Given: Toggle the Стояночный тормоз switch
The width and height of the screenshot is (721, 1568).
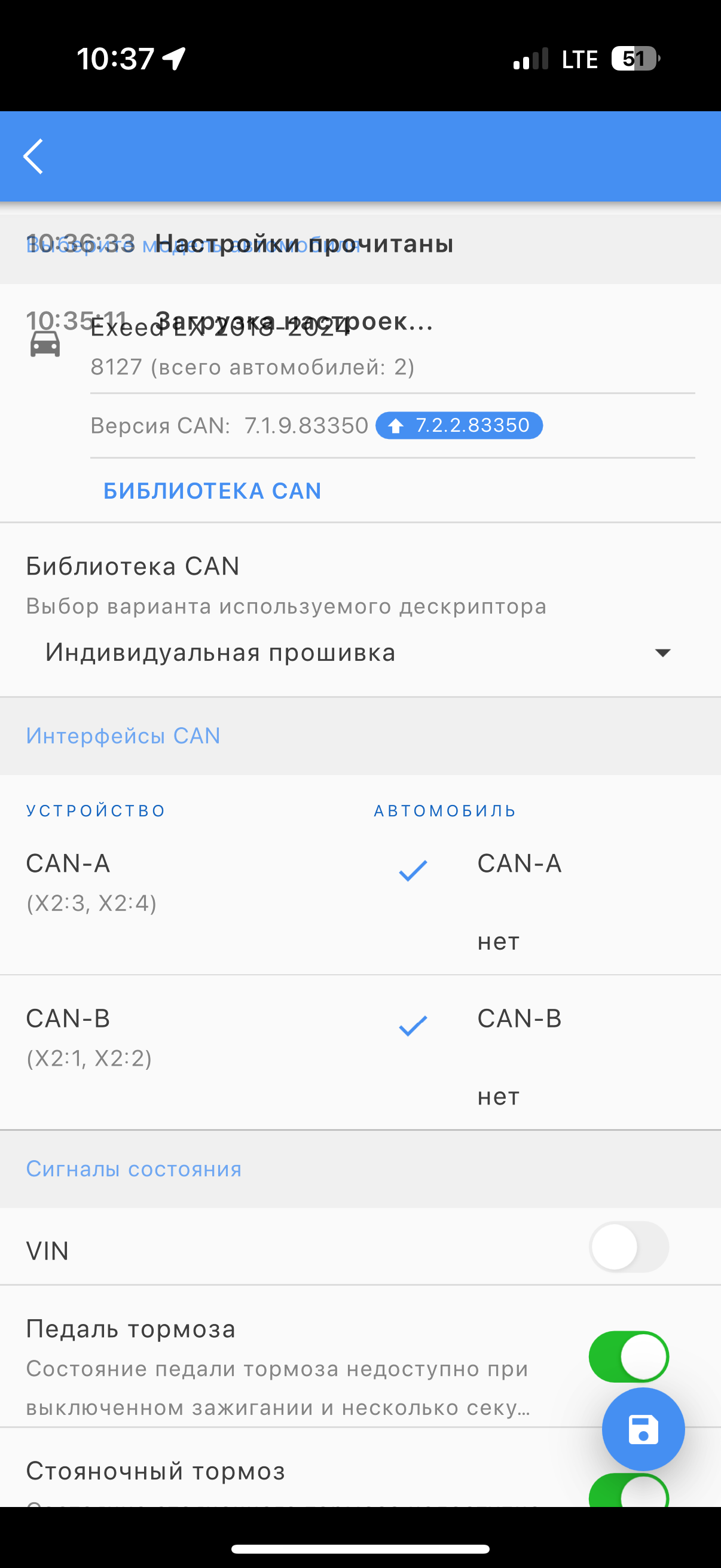Looking at the screenshot, I should point(628,1490).
